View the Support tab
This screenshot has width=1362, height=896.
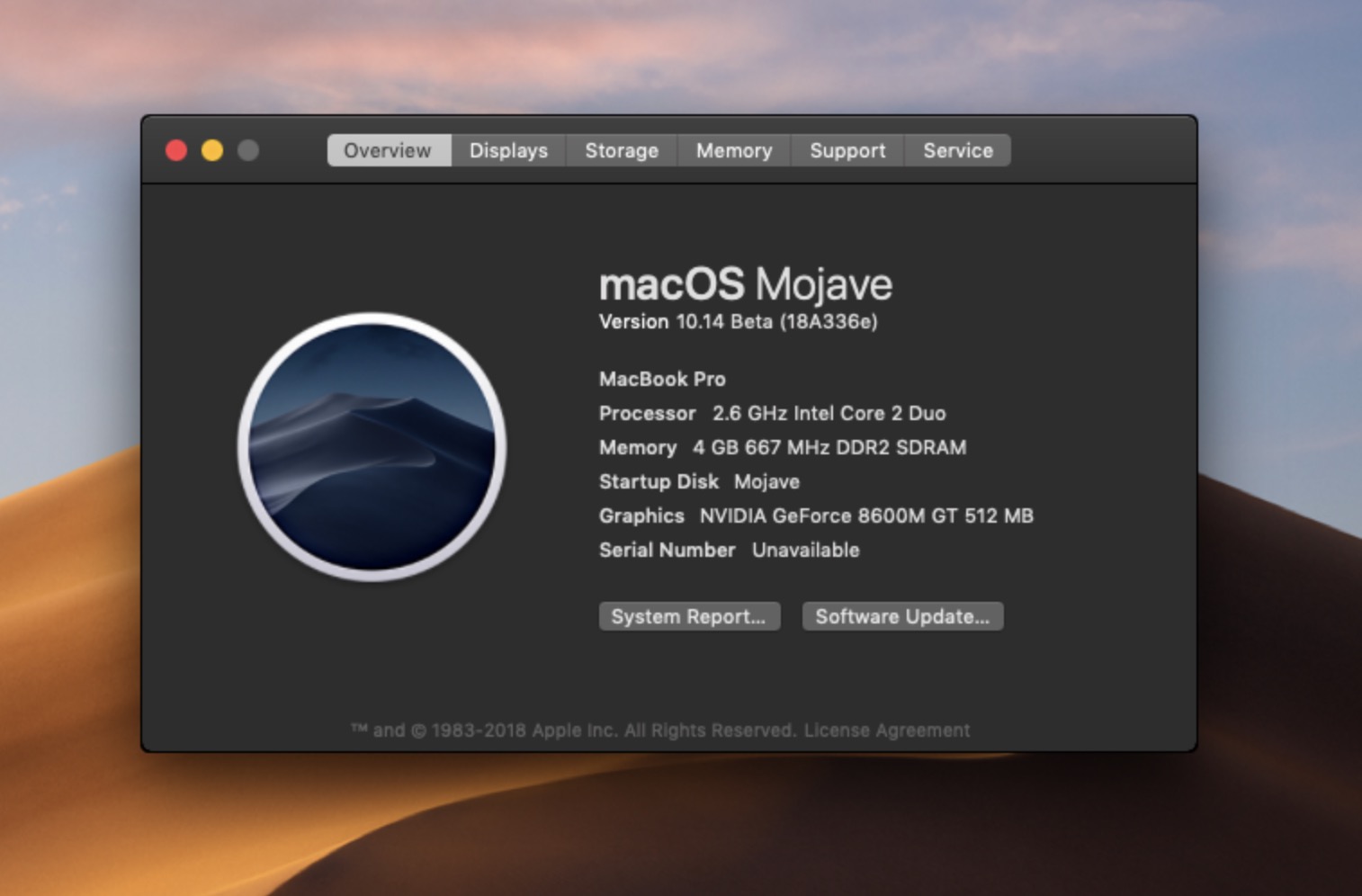pyautogui.click(x=847, y=150)
